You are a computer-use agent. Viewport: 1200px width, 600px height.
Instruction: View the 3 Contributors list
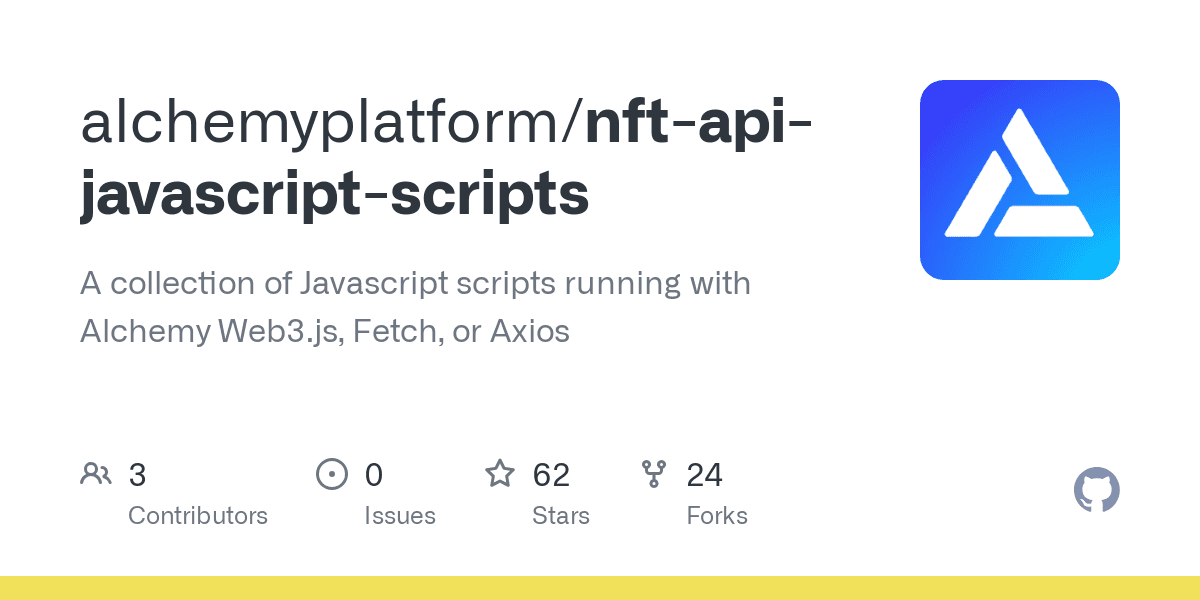(198, 515)
